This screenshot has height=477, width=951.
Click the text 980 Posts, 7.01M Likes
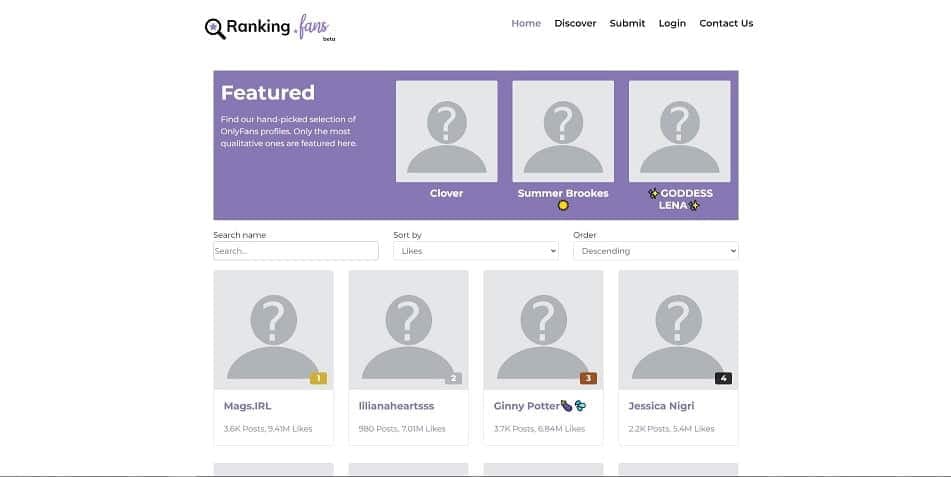pos(402,428)
